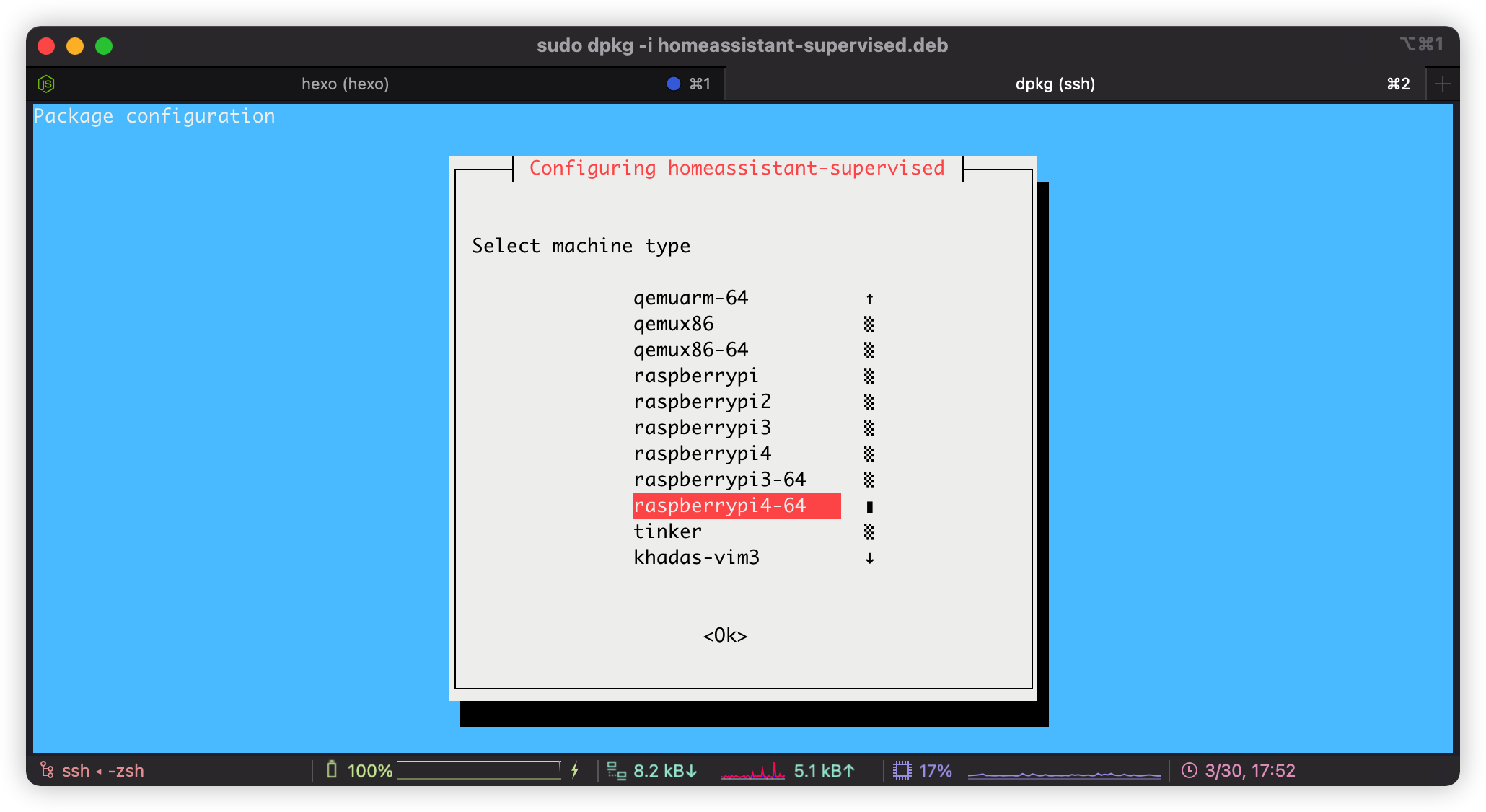Click the git branch icon in status bar
Screen dimensions: 1486x812
coord(47,770)
